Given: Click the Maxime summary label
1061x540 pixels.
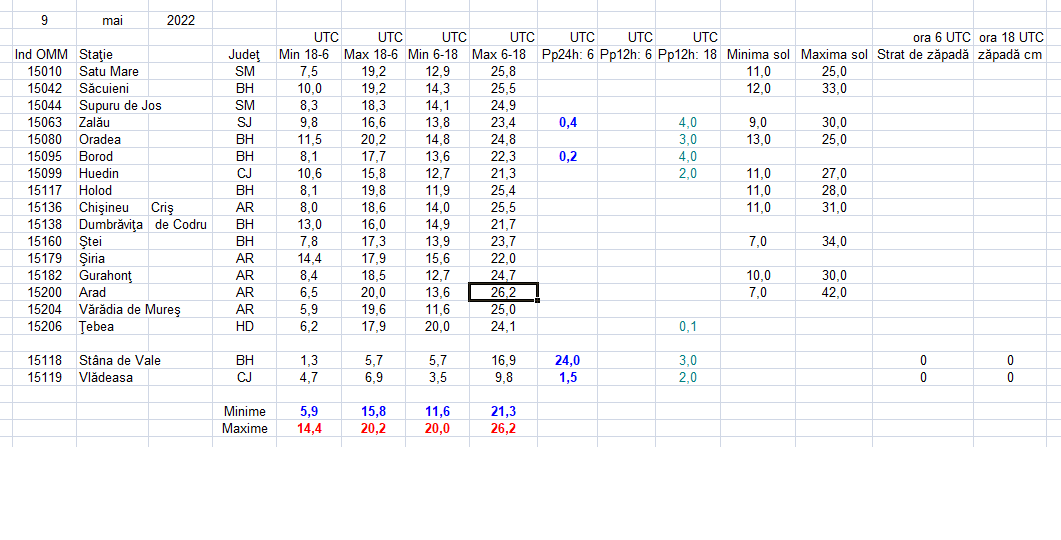Looking at the screenshot, I should [x=244, y=428].
